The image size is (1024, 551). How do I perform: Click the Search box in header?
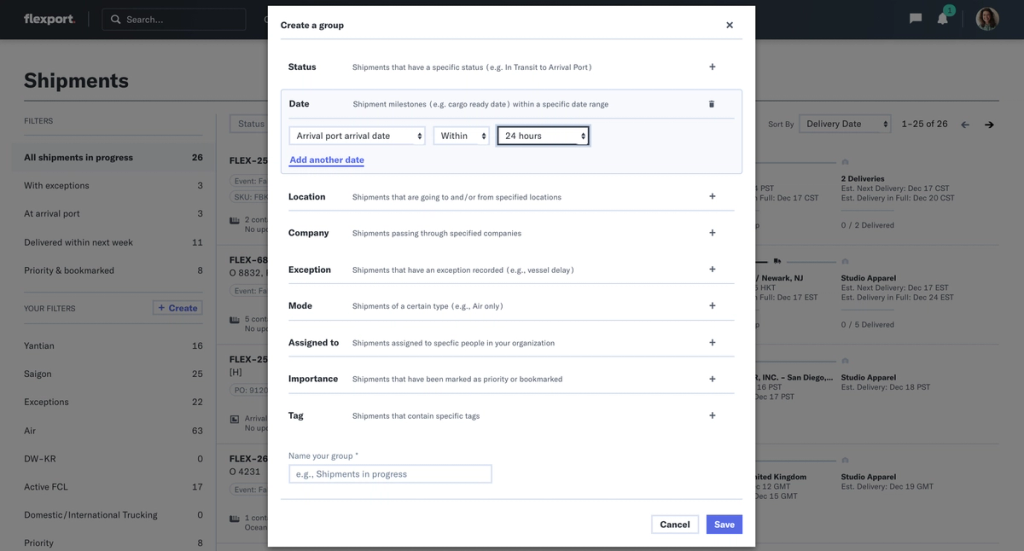[x=174, y=20]
